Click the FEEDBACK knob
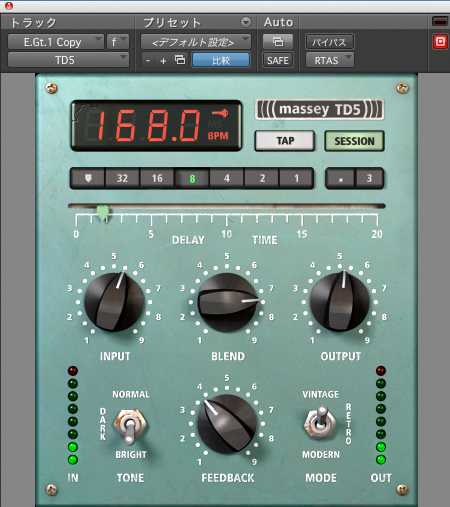Image resolution: width=450 pixels, height=507 pixels. click(227, 424)
